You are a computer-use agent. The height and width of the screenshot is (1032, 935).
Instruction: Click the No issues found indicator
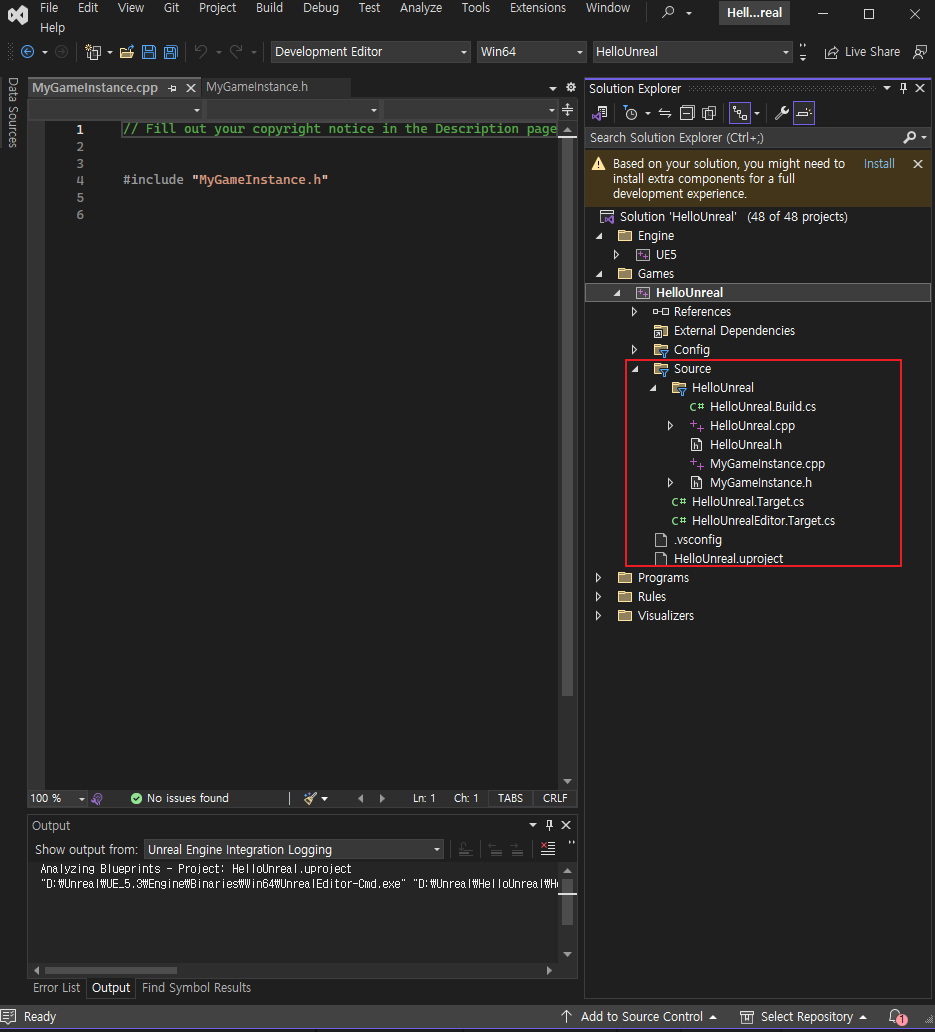[x=180, y=798]
